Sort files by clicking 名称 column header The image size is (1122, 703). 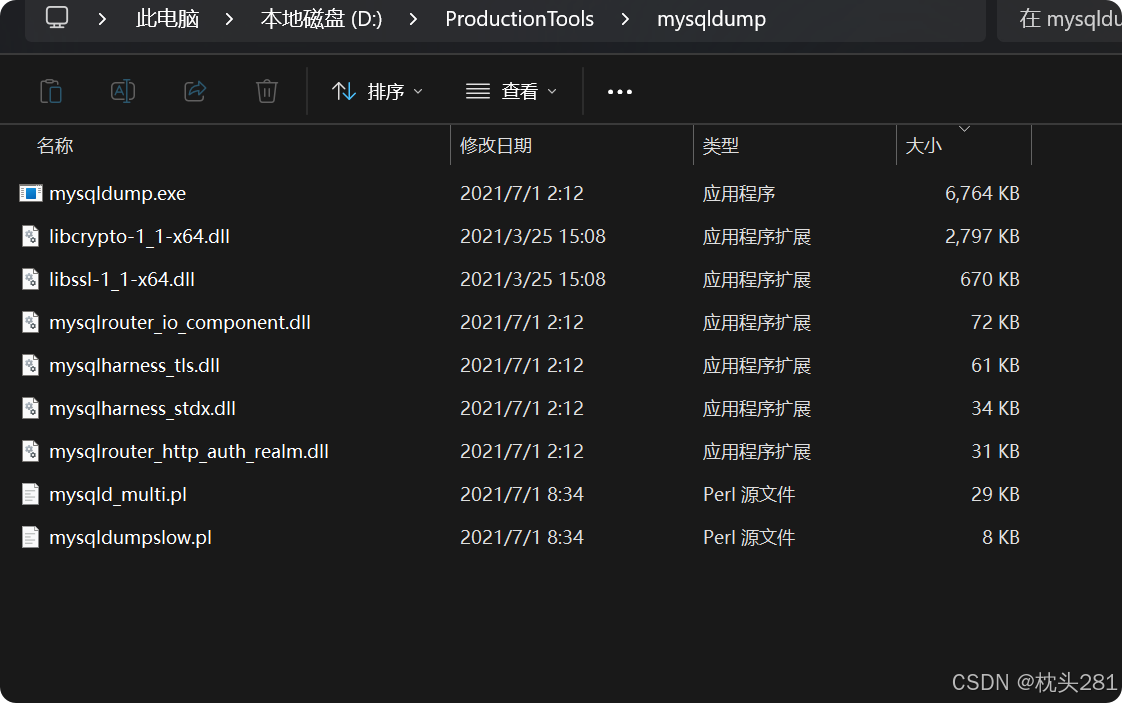(x=55, y=145)
